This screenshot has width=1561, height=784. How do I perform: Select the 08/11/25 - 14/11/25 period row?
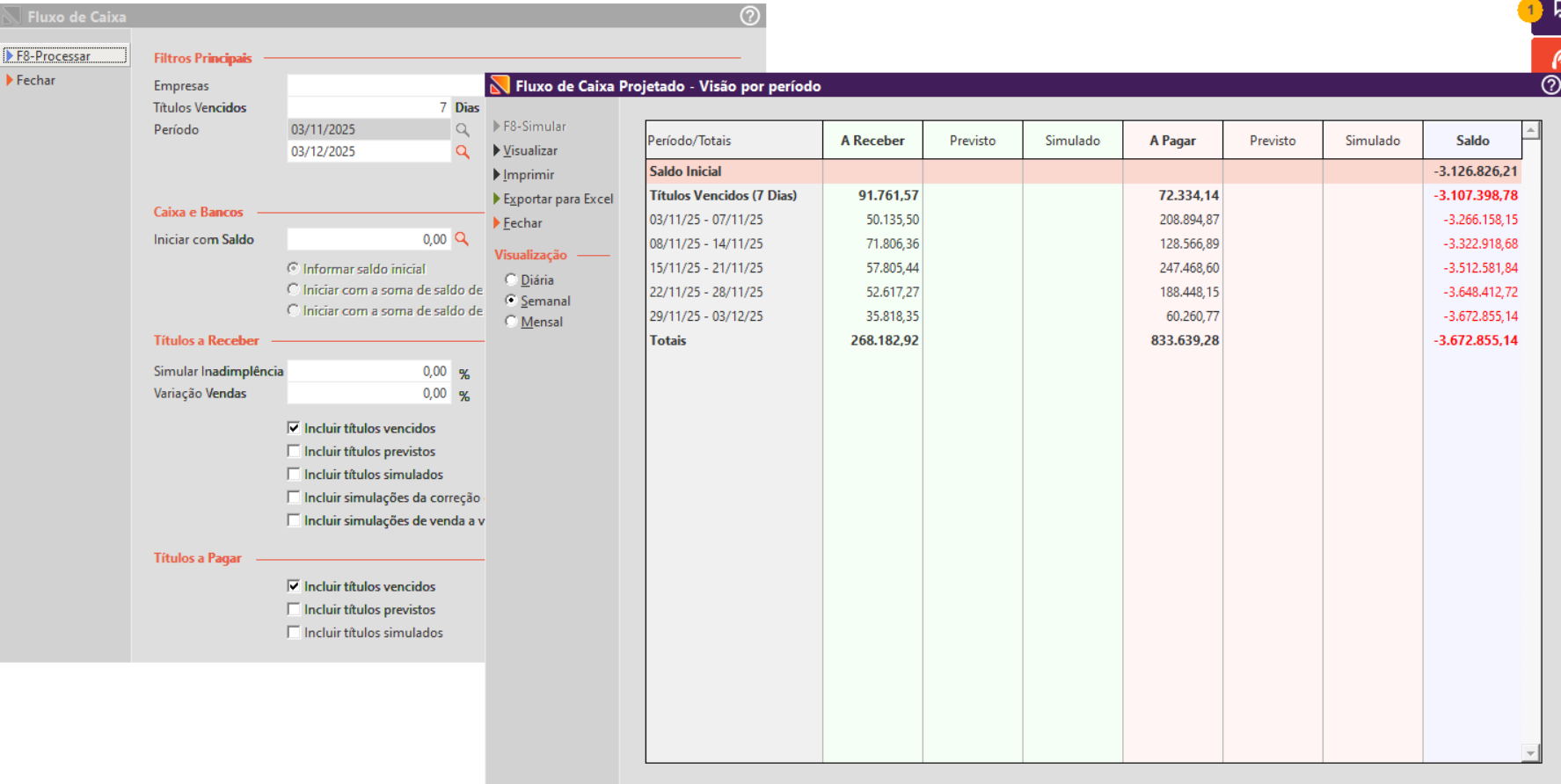tap(1083, 243)
